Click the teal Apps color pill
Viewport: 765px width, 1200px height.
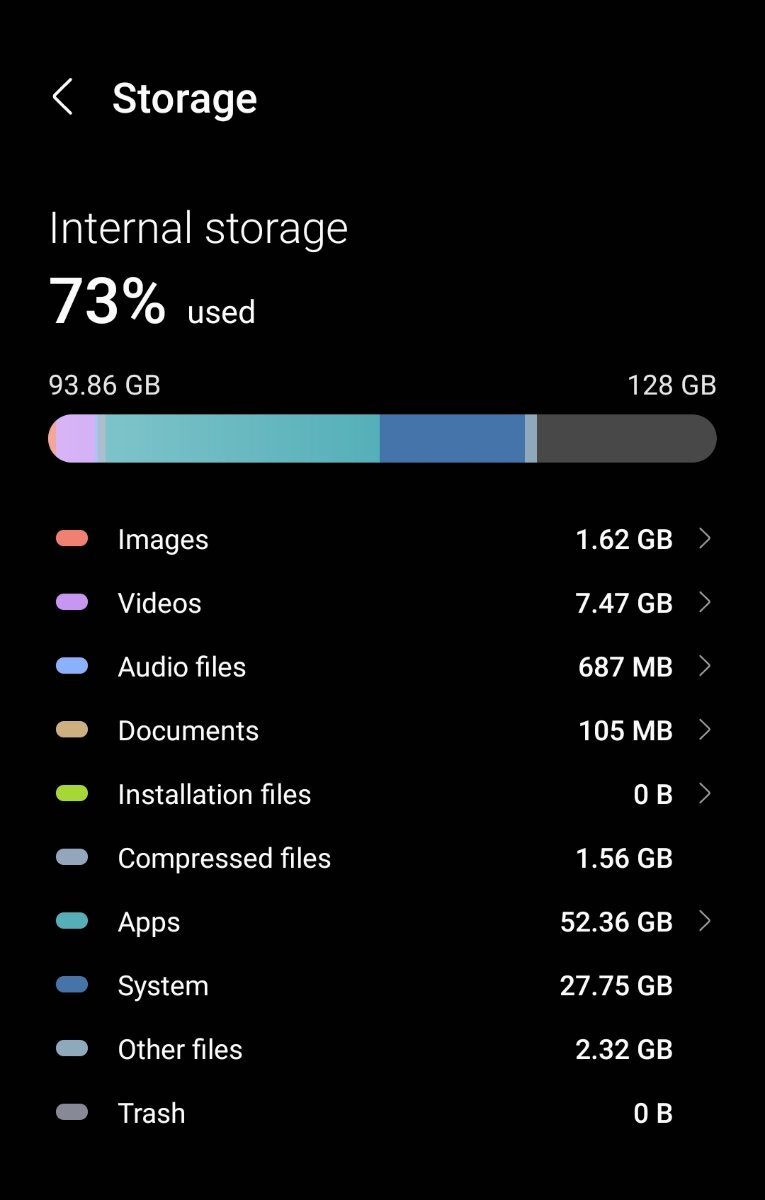click(x=72, y=922)
